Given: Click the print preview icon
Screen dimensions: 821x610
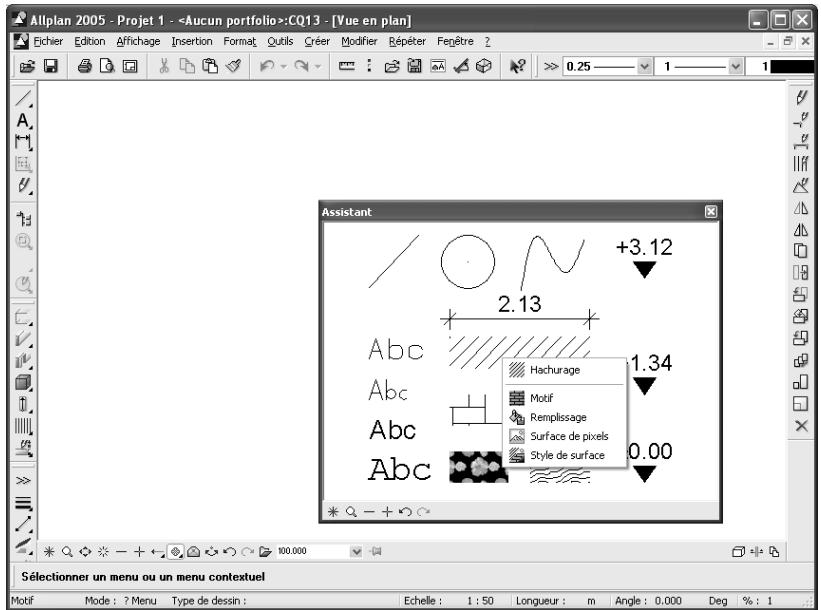Looking at the screenshot, I should (107, 66).
